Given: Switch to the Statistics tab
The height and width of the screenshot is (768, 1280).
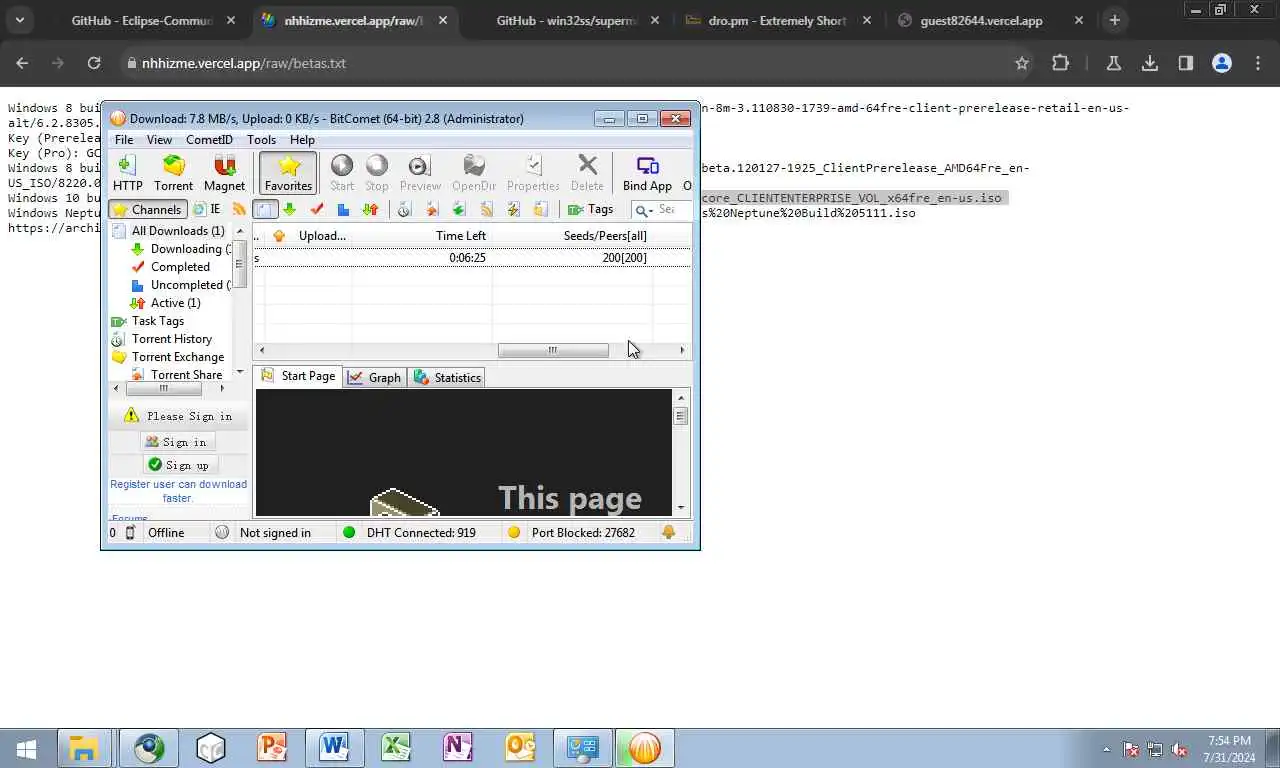Looking at the screenshot, I should [447, 377].
